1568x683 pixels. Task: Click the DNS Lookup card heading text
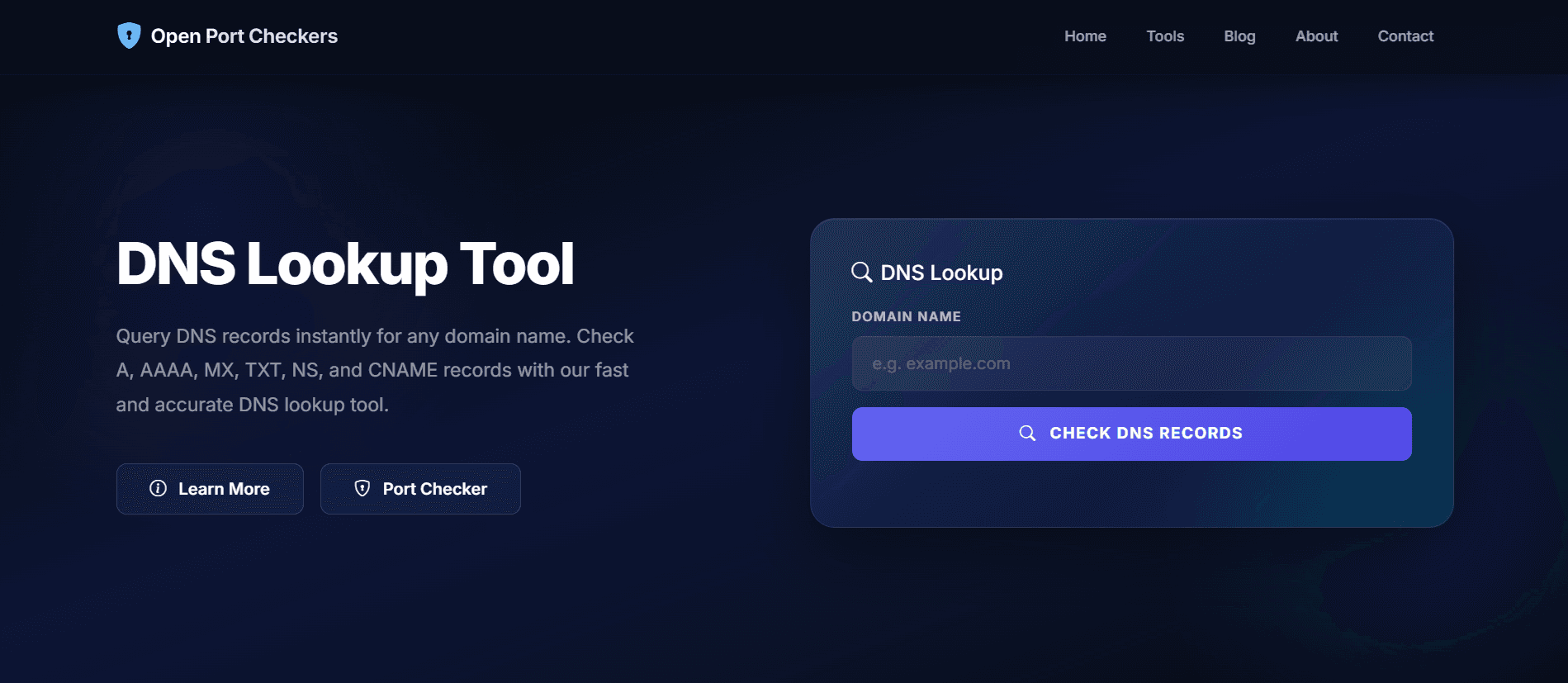(x=941, y=273)
